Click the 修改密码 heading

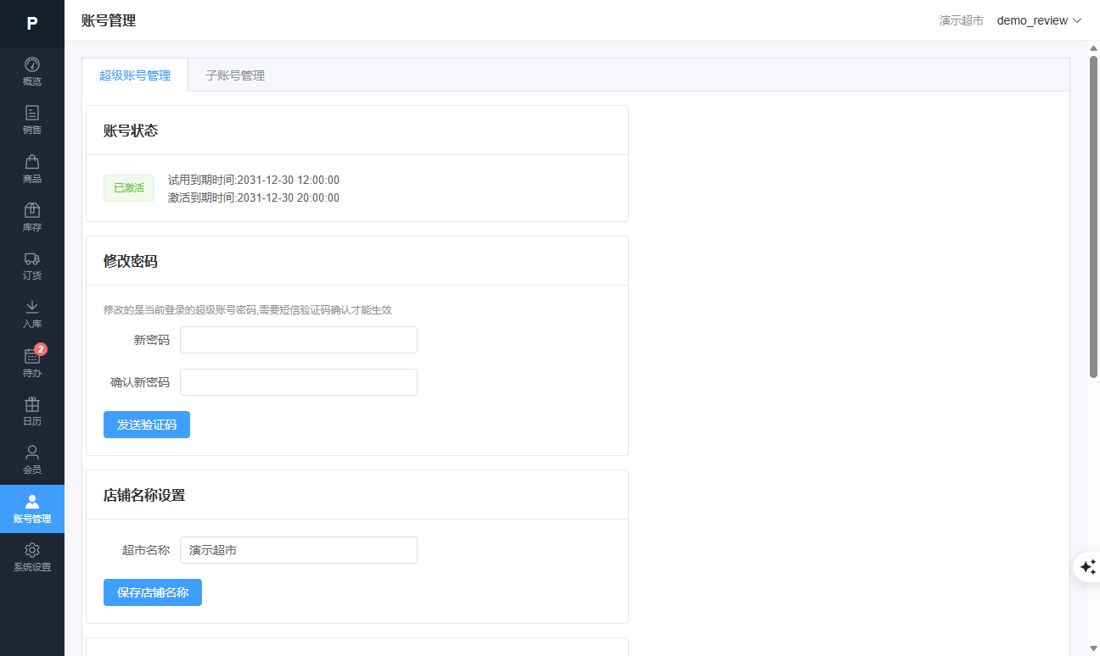click(x=130, y=261)
